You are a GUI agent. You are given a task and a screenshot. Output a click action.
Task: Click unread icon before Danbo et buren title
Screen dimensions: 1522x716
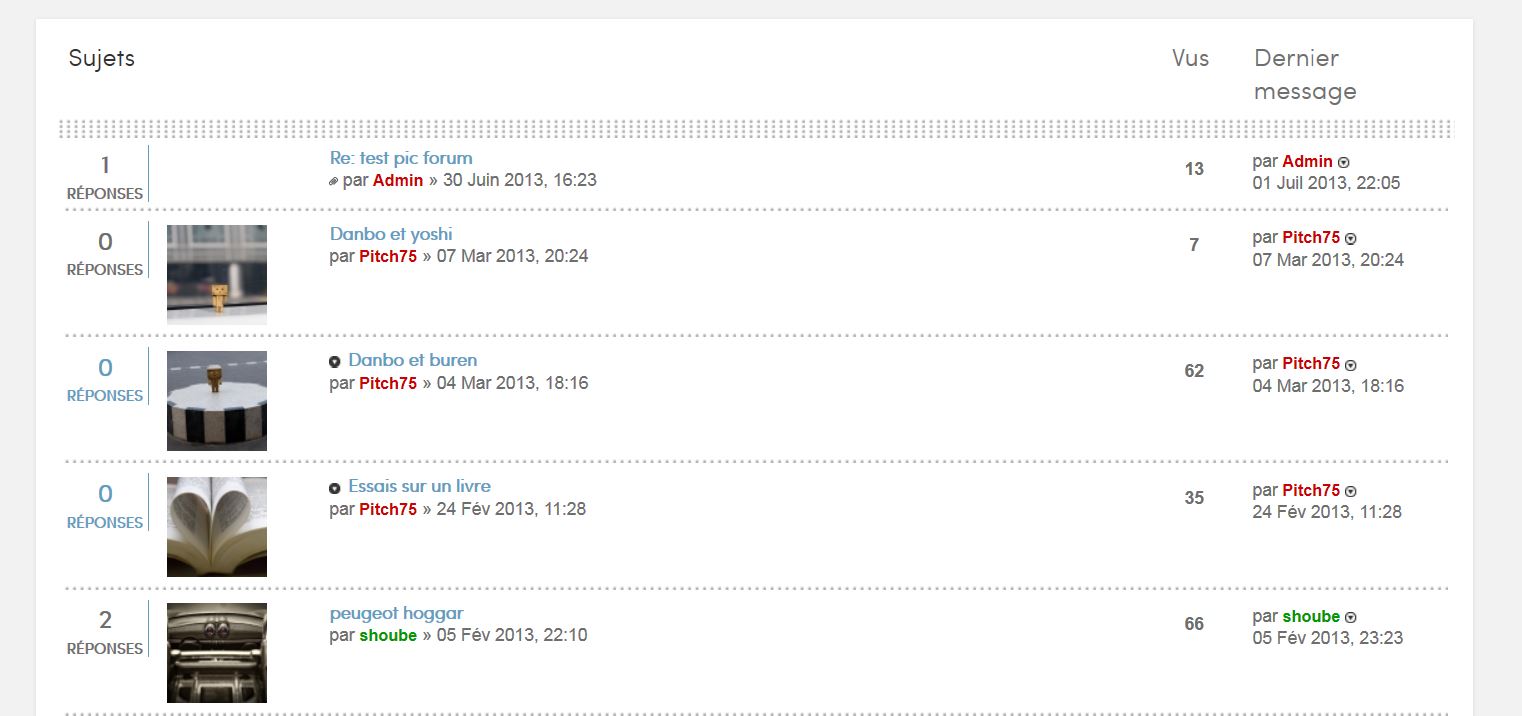point(335,361)
